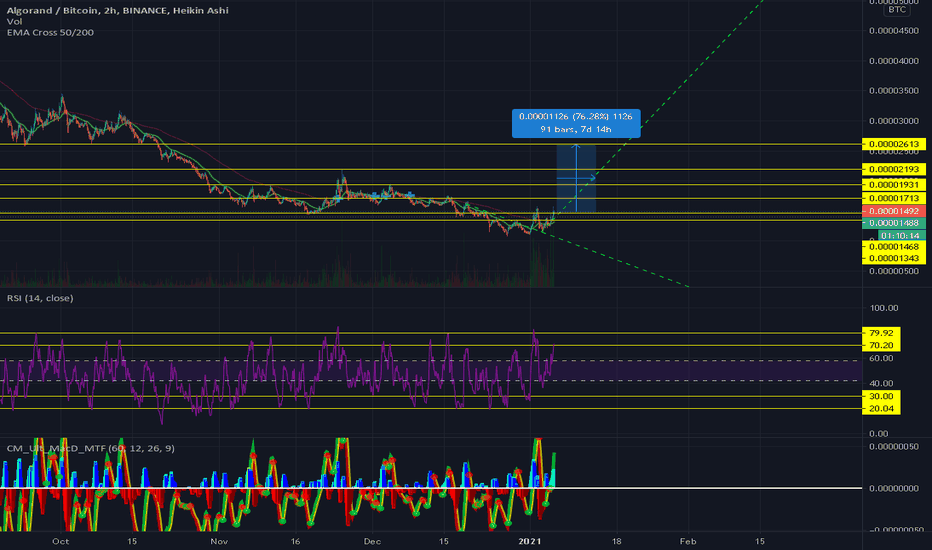The image size is (932, 550).
Task: Click the Feb date on time axis
Action: [688, 541]
